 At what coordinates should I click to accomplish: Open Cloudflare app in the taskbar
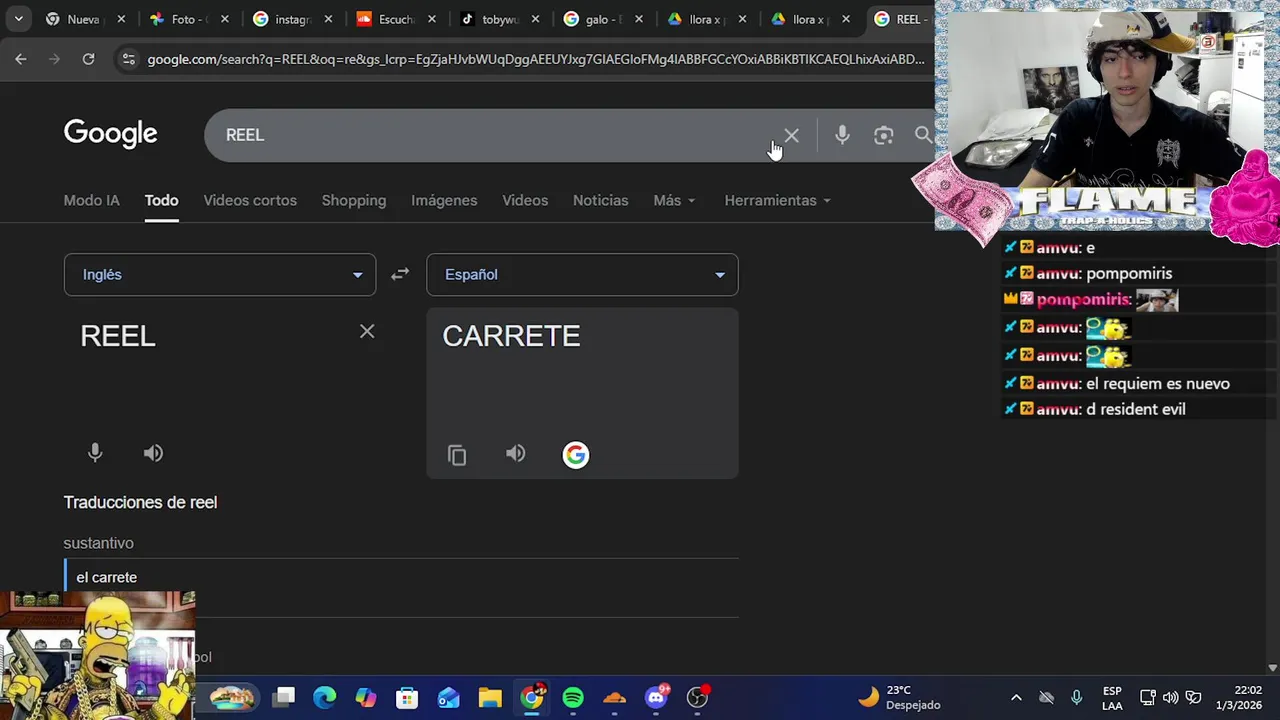614,697
